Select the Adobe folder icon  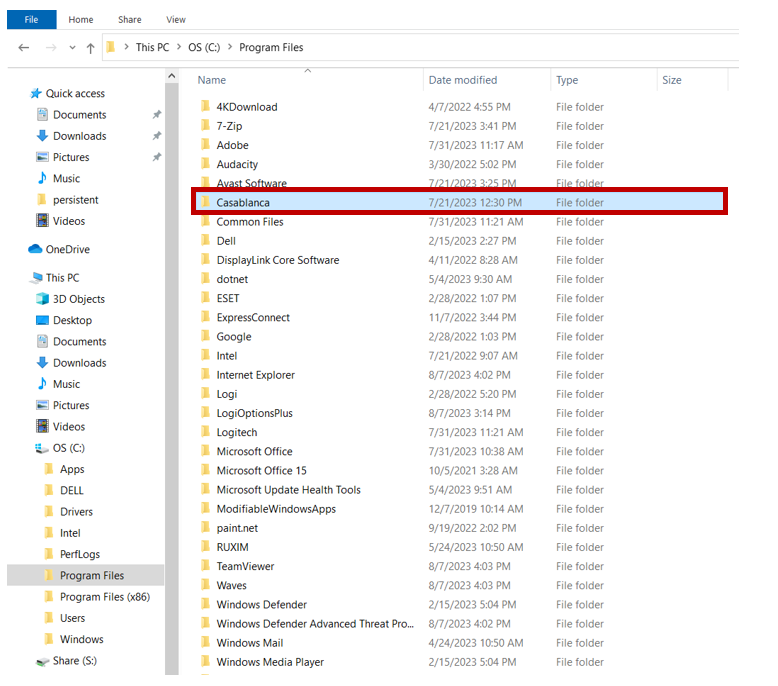tap(205, 144)
